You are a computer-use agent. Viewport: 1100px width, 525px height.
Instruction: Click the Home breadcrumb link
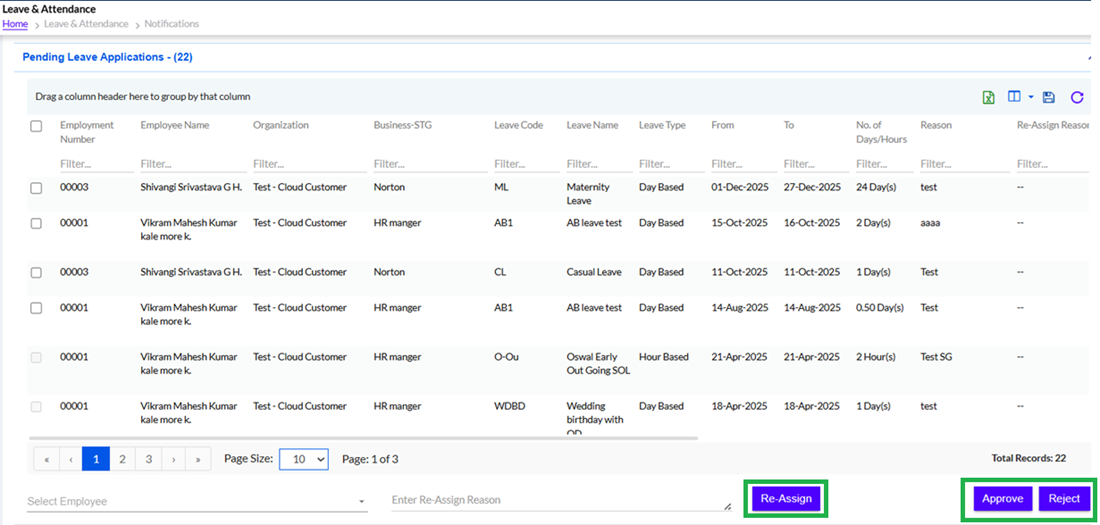pos(15,24)
